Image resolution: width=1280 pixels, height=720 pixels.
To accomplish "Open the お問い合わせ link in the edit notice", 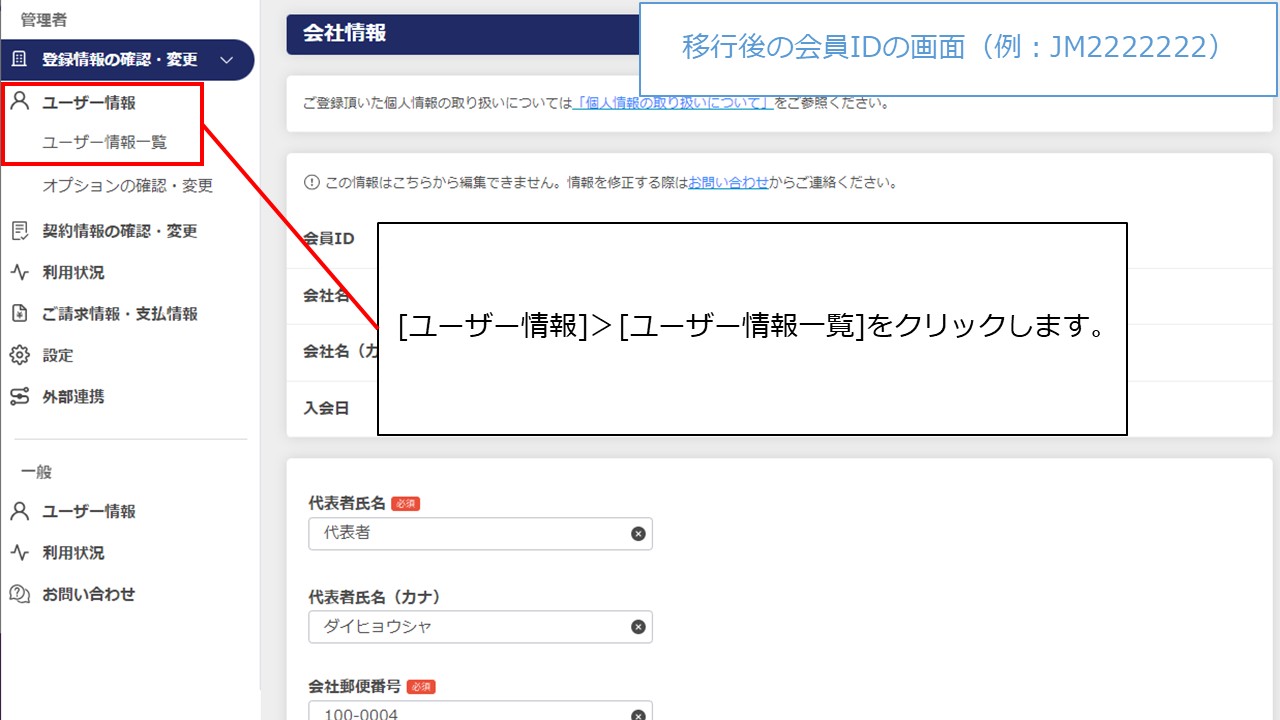I will (x=728, y=183).
